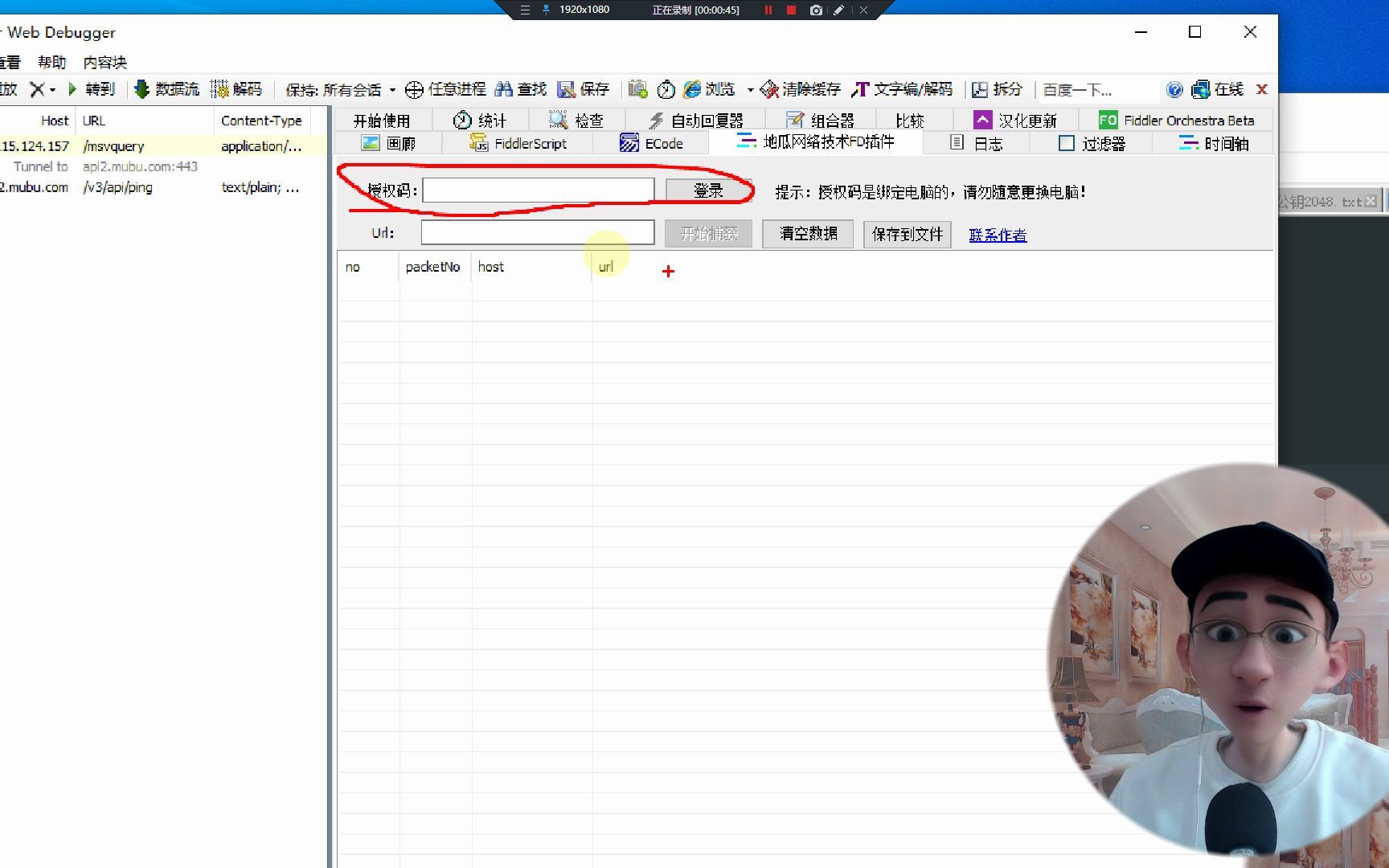Image resolution: width=1389 pixels, height=868 pixels.
Task: Select the /msvquery session row
Action: click(x=163, y=145)
